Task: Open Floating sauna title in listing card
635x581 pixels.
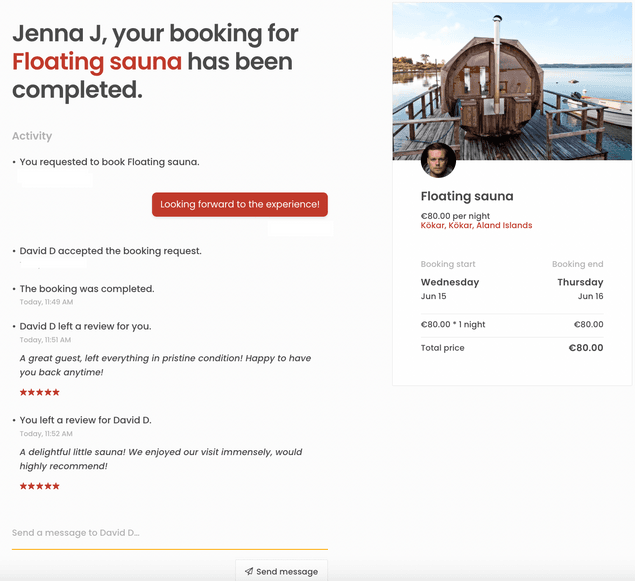Action: (467, 197)
